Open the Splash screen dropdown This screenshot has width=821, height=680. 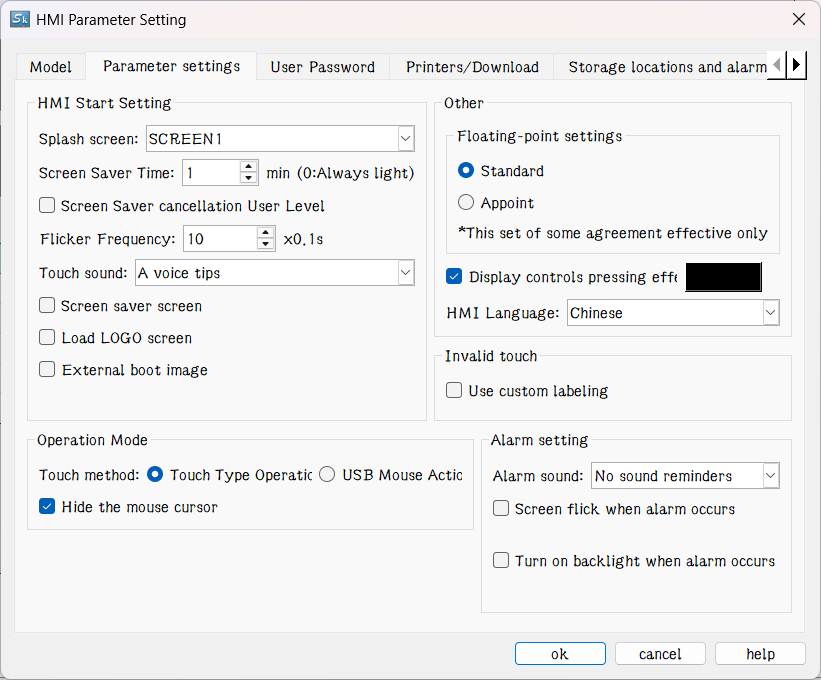pos(405,139)
